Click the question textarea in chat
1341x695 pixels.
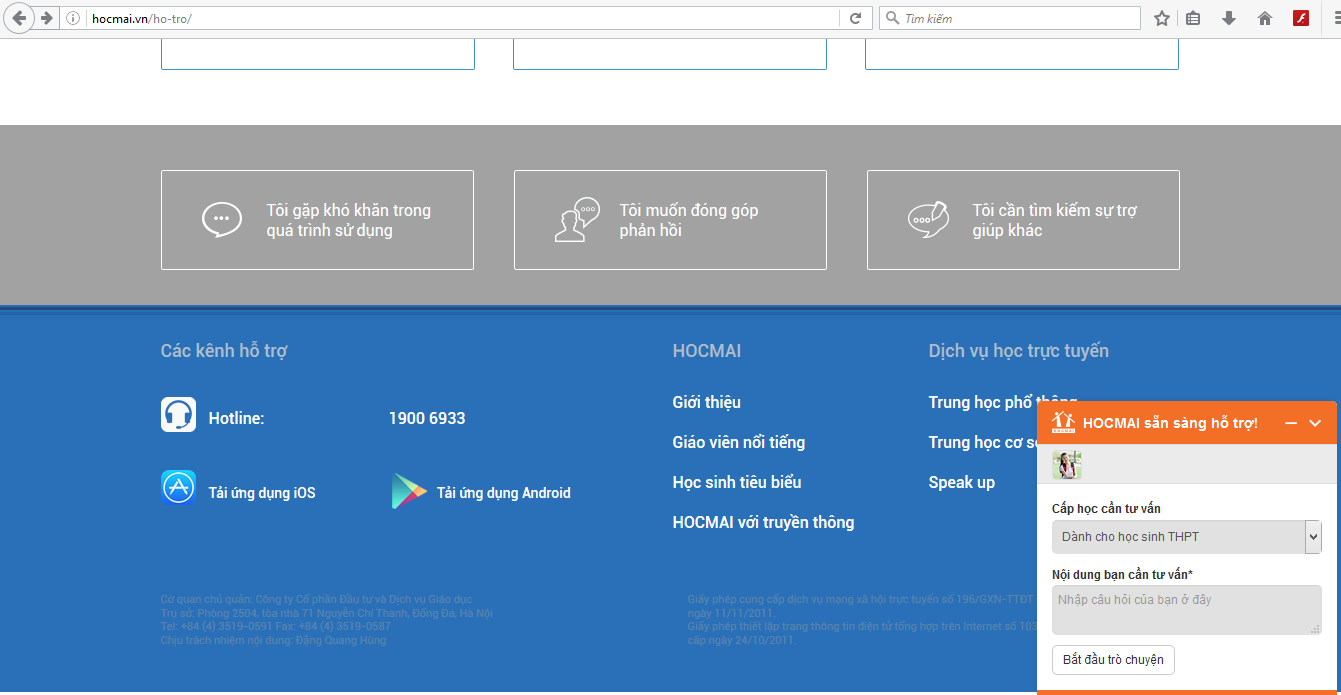point(1186,610)
